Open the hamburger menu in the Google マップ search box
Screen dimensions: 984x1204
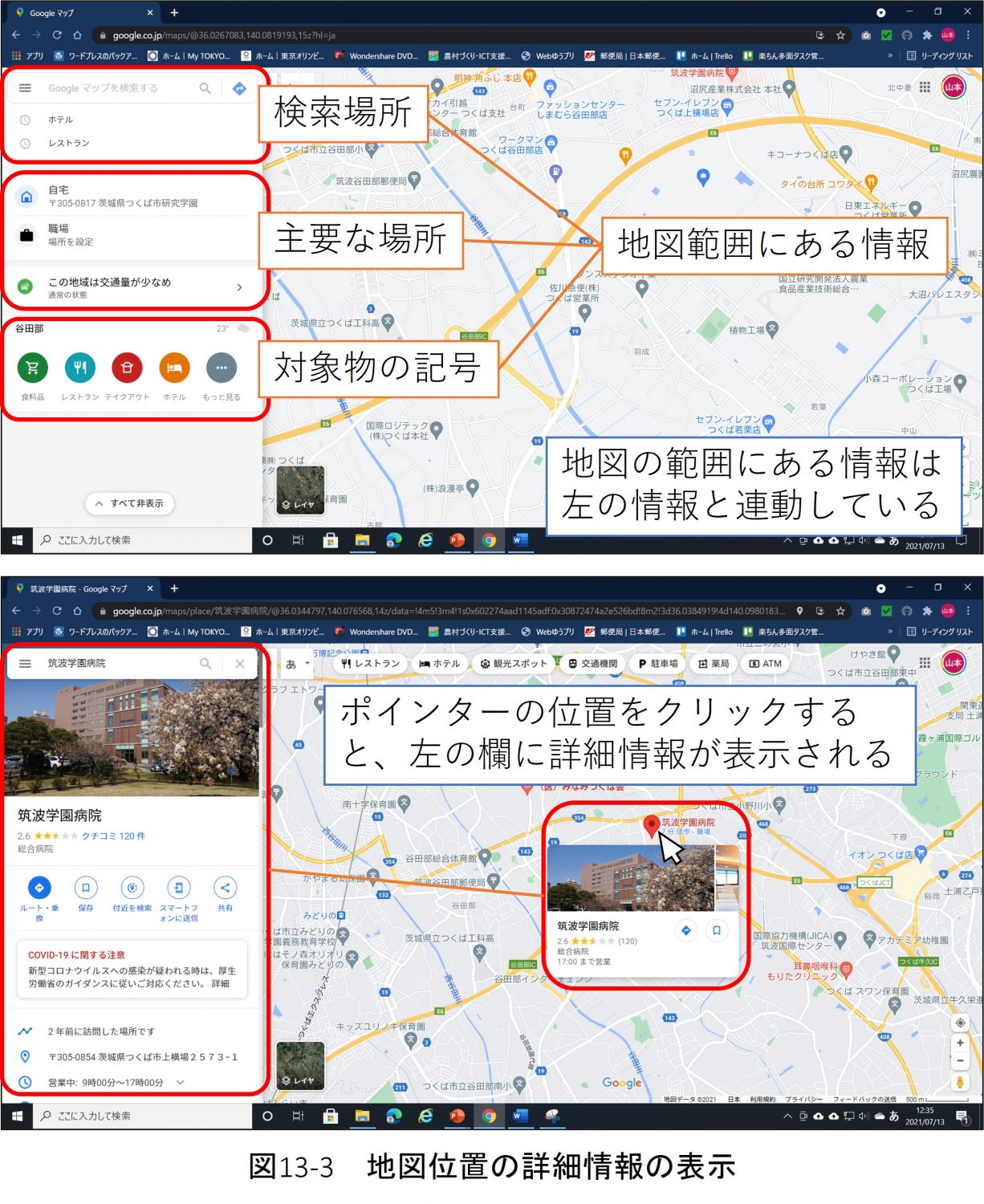pyautogui.click(x=25, y=88)
